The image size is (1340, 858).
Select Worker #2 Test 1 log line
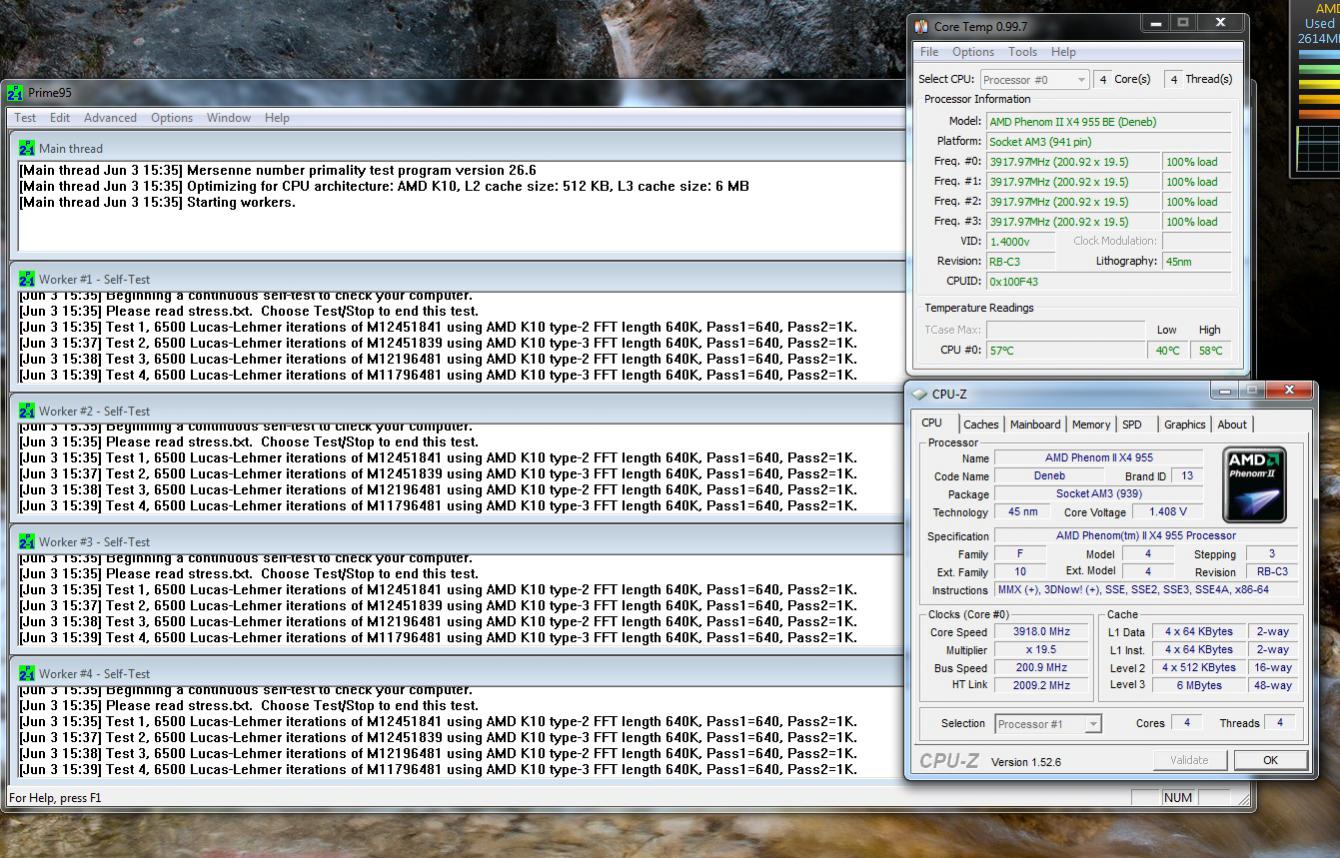438,458
